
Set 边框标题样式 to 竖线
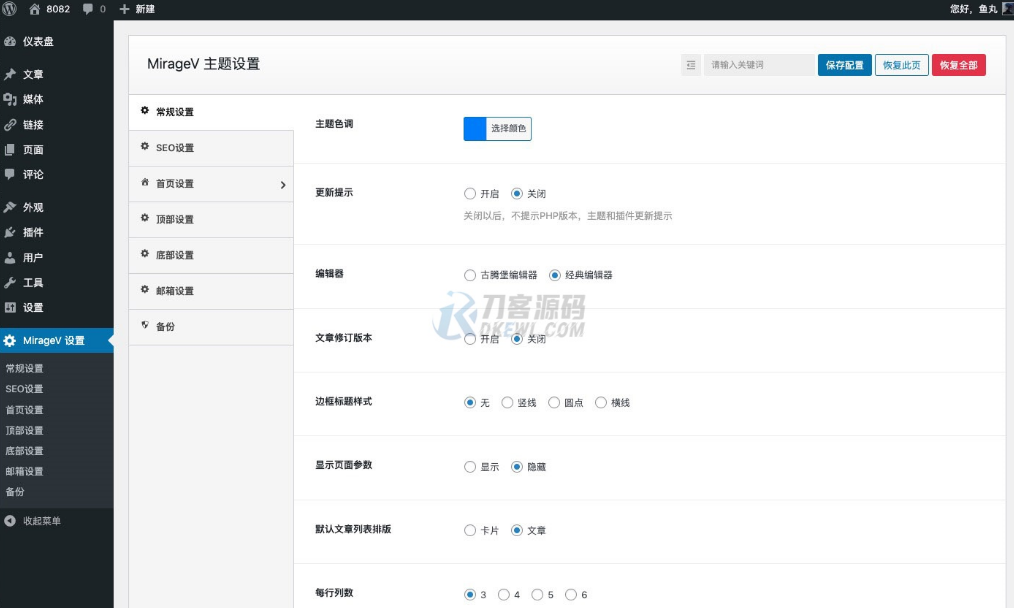pos(507,402)
